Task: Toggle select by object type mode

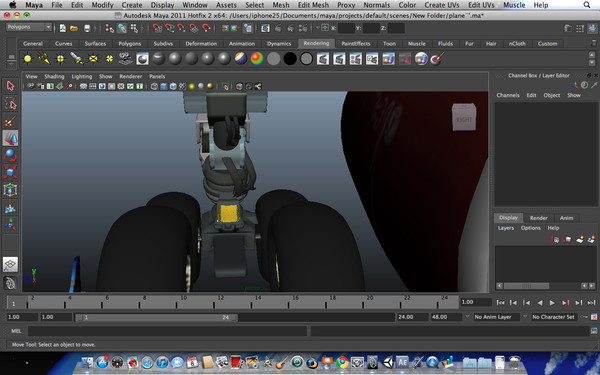Action: click(x=122, y=28)
